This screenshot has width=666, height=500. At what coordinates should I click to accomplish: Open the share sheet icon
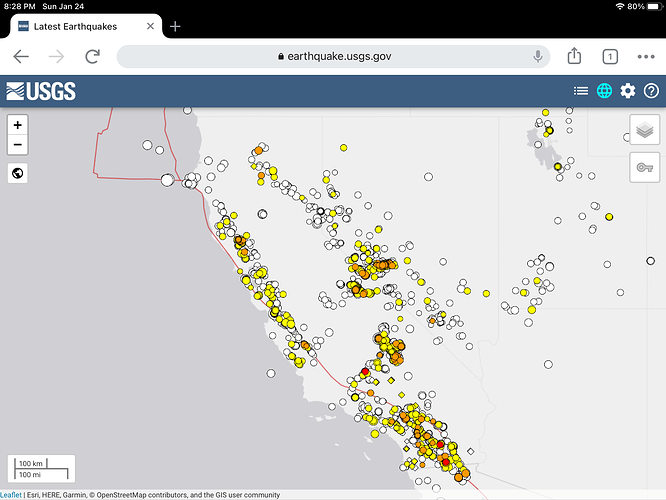coord(574,56)
